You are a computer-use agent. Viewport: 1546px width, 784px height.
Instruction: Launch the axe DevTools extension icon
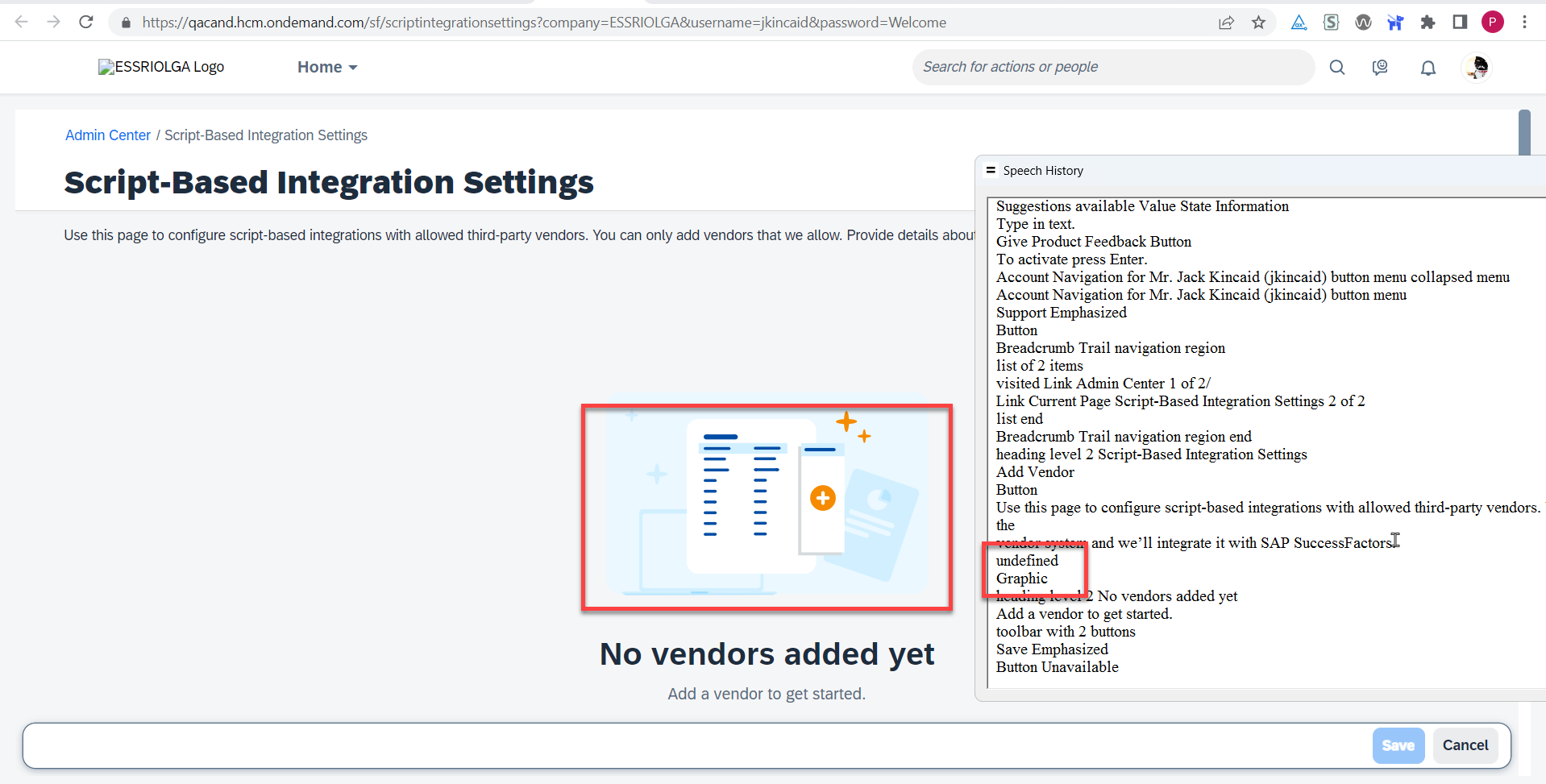point(1299,23)
